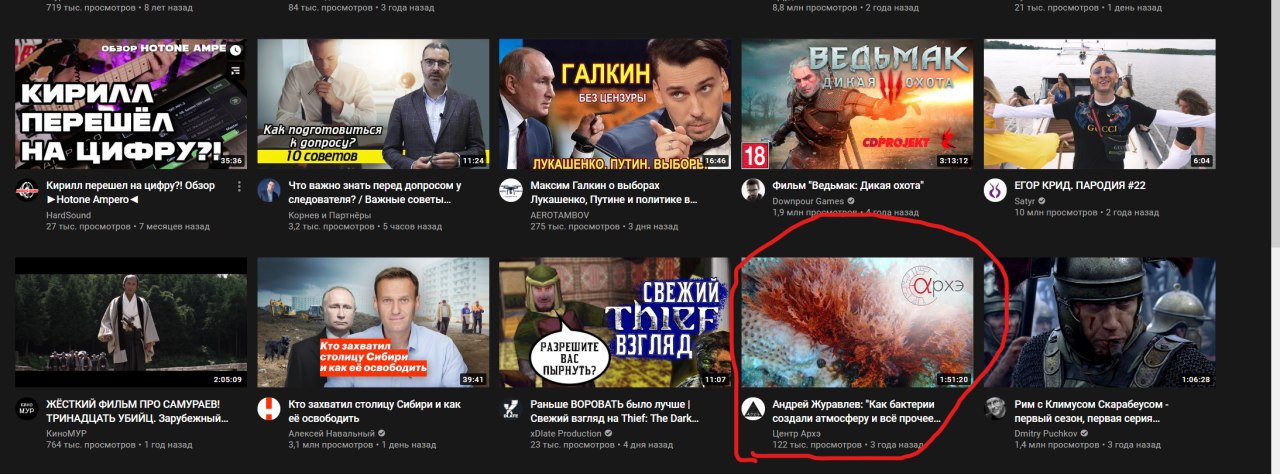The image size is (1280, 474).
Task: Open the Roman soldier helmet thumbnail
Action: [x=1100, y=322]
